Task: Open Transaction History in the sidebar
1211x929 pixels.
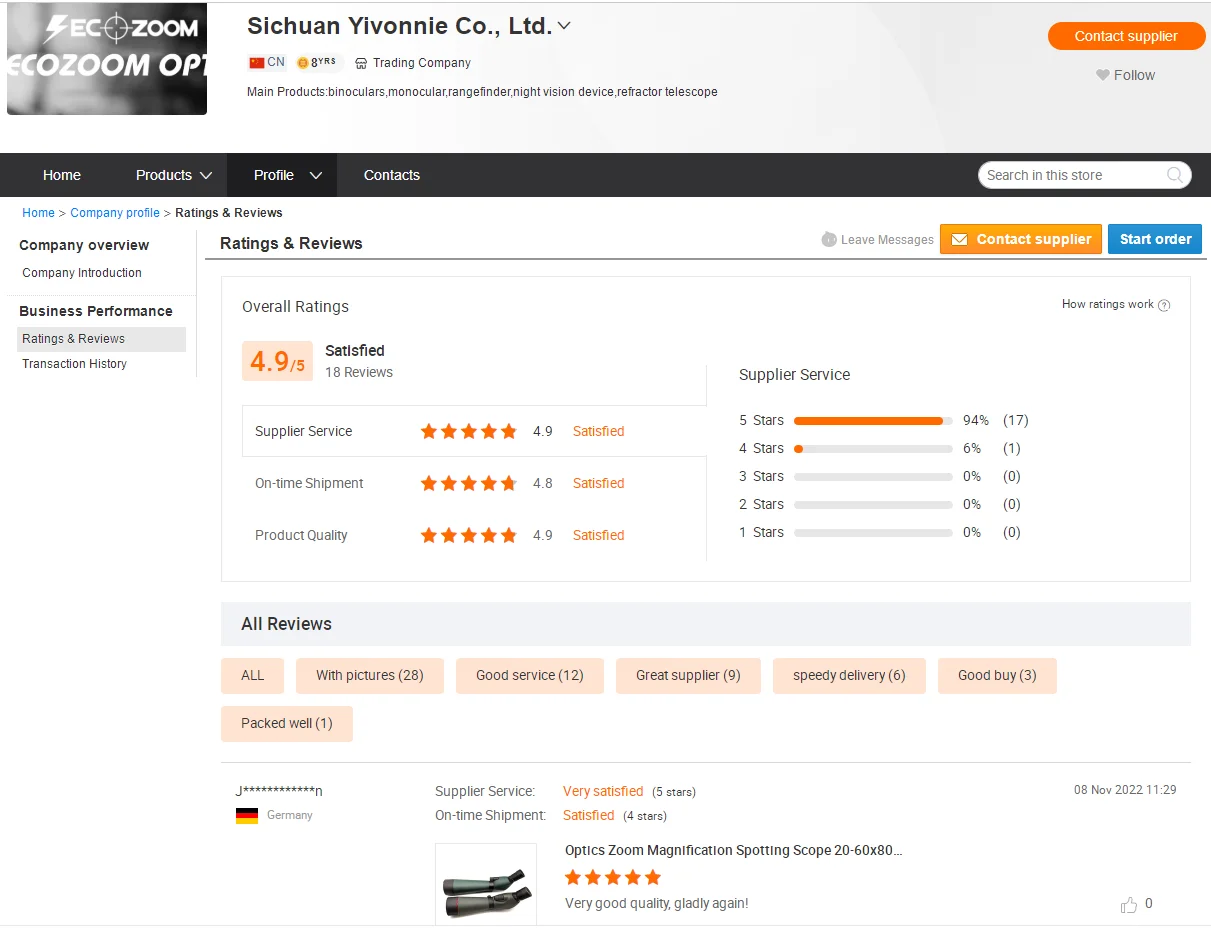Action: [x=75, y=364]
